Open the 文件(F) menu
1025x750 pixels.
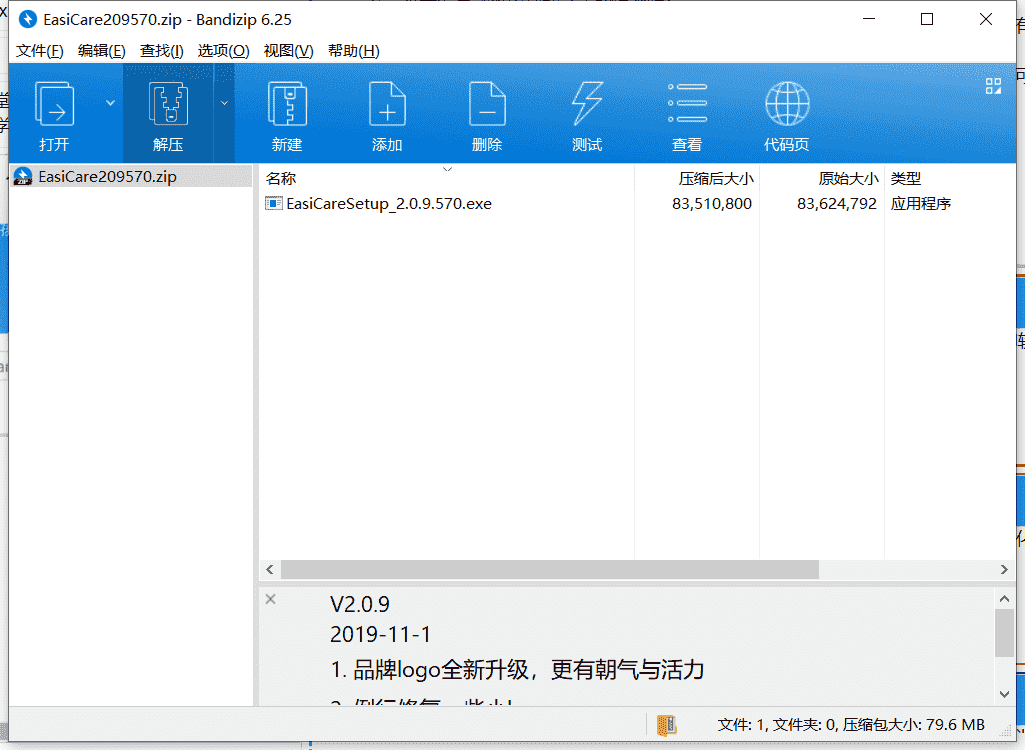40,51
